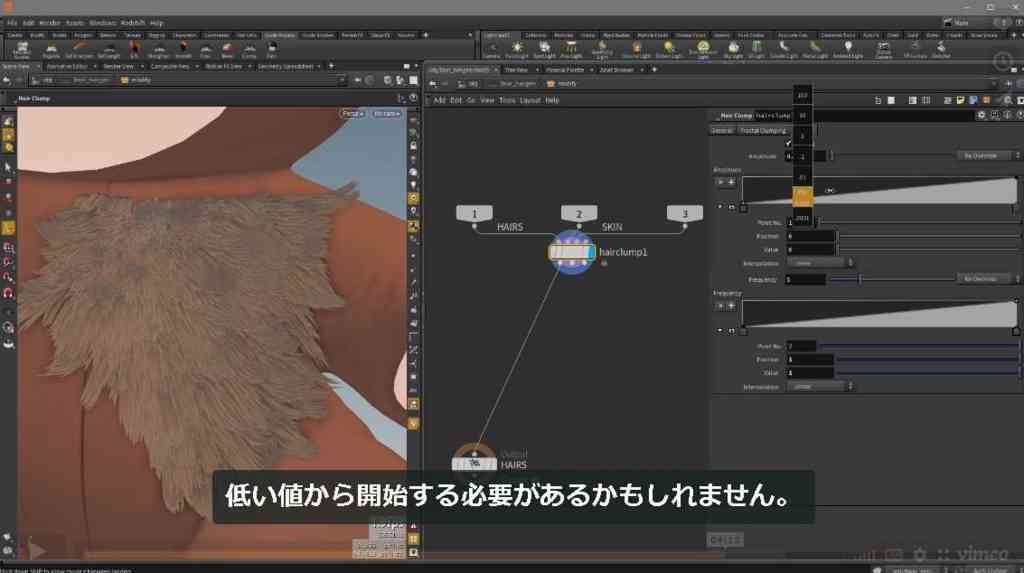1024x573 pixels.
Task: Add a new pane tab beside Asset Browser
Action: [x=654, y=70]
